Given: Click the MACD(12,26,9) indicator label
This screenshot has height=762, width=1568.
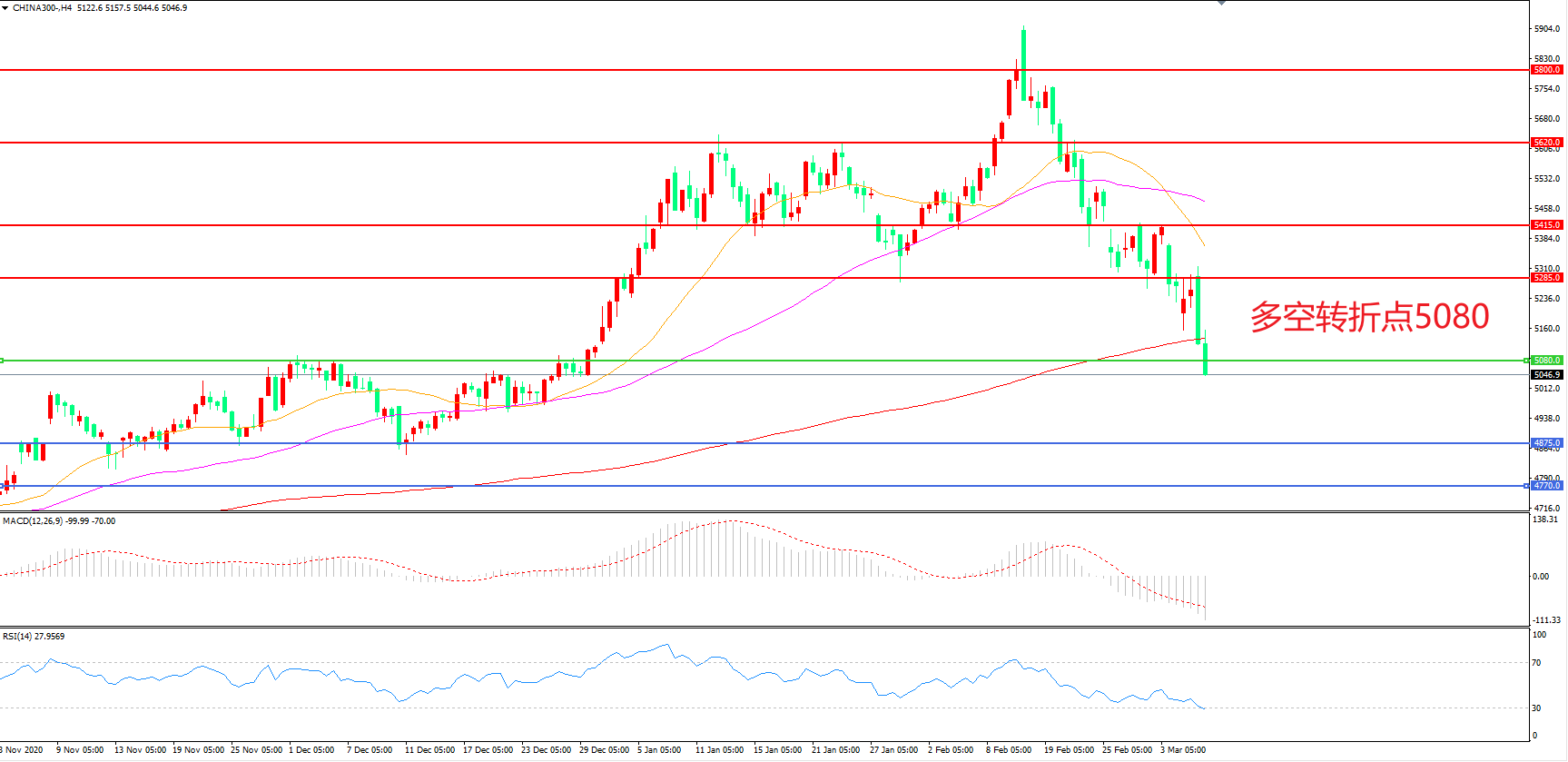Looking at the screenshot, I should (33, 521).
